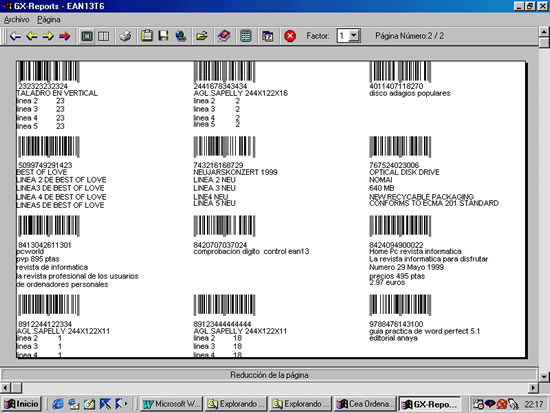Click the rightmost system tray plug icon

click(x=513, y=404)
